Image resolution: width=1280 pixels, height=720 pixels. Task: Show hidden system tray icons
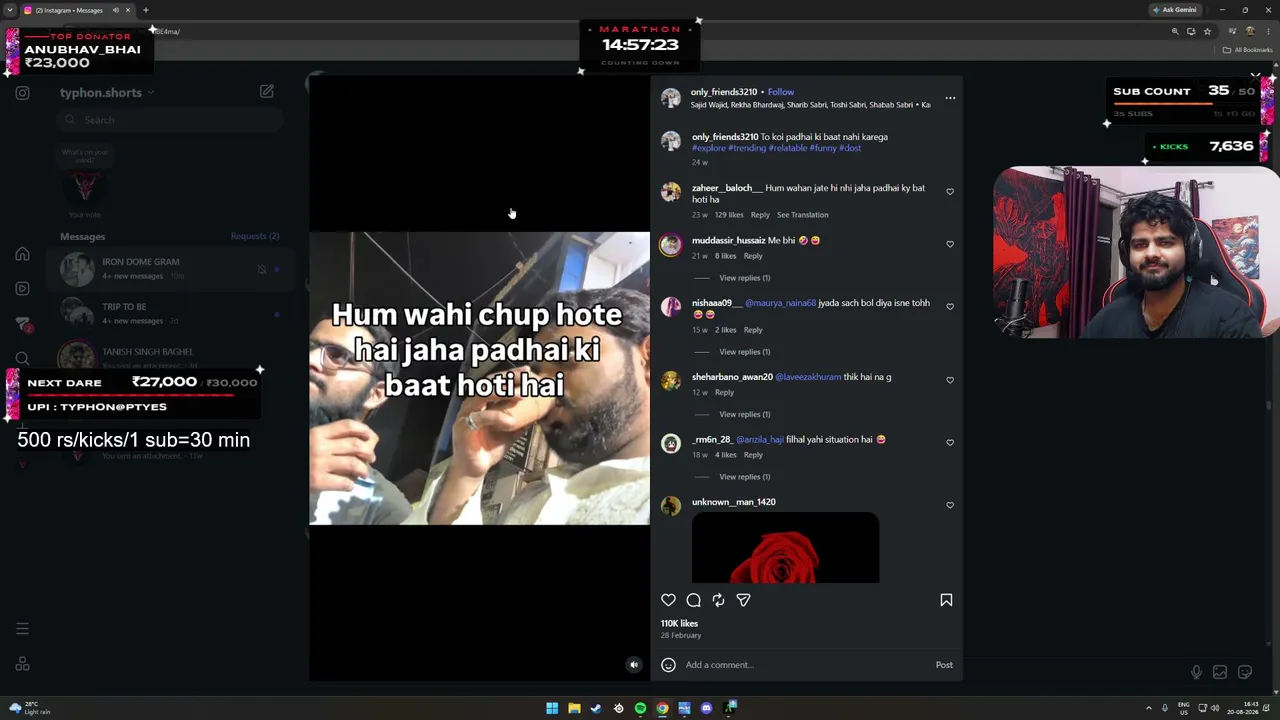tap(1148, 708)
